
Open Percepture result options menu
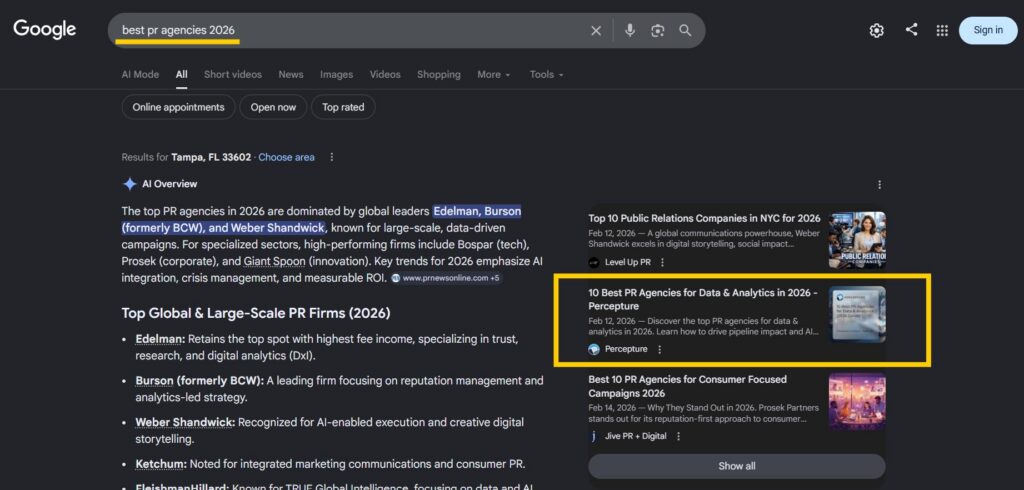[x=659, y=350]
